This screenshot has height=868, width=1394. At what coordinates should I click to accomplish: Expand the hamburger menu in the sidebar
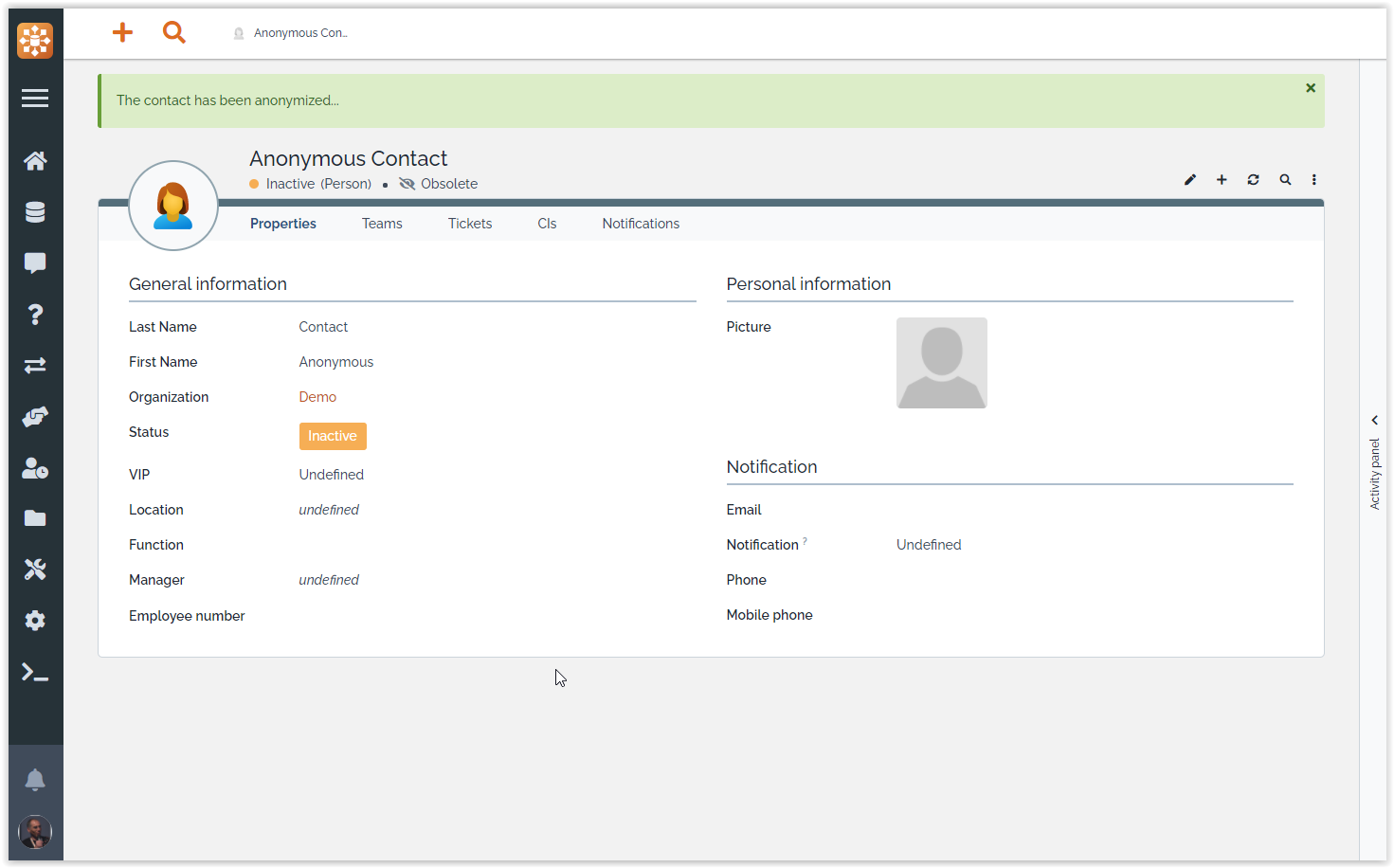(x=35, y=98)
